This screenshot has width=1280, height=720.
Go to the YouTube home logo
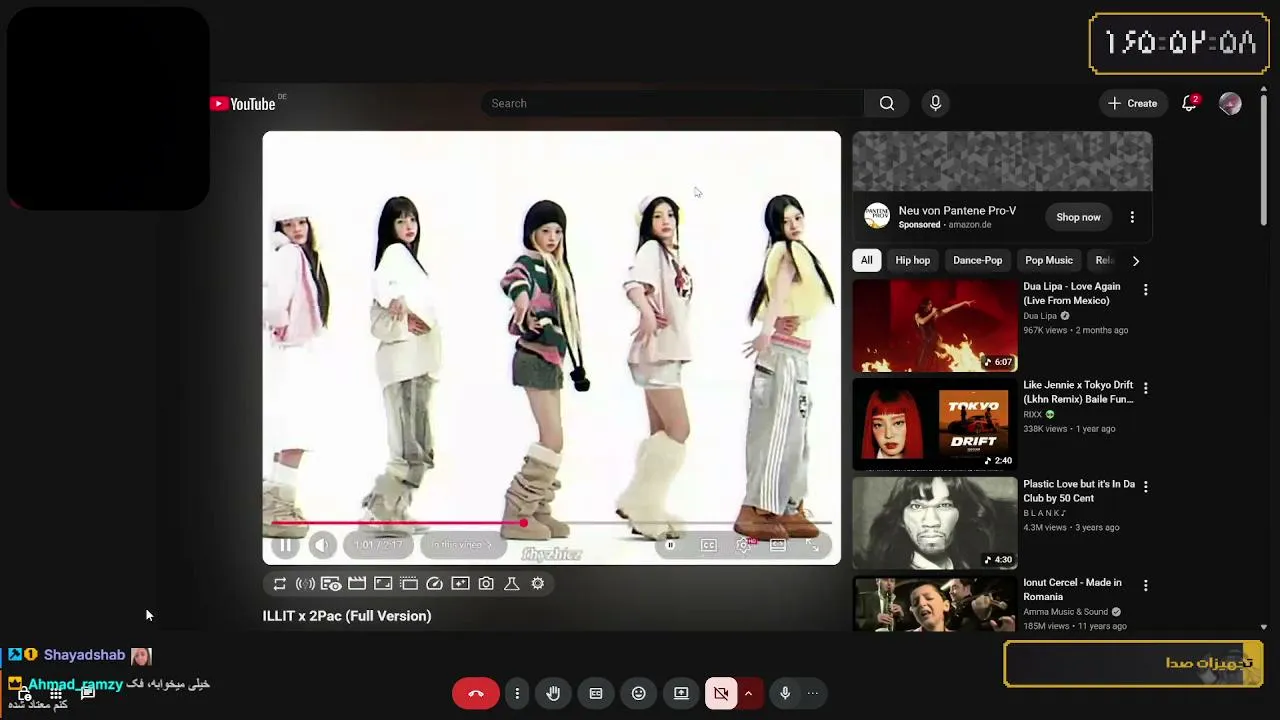pyautogui.click(x=243, y=104)
